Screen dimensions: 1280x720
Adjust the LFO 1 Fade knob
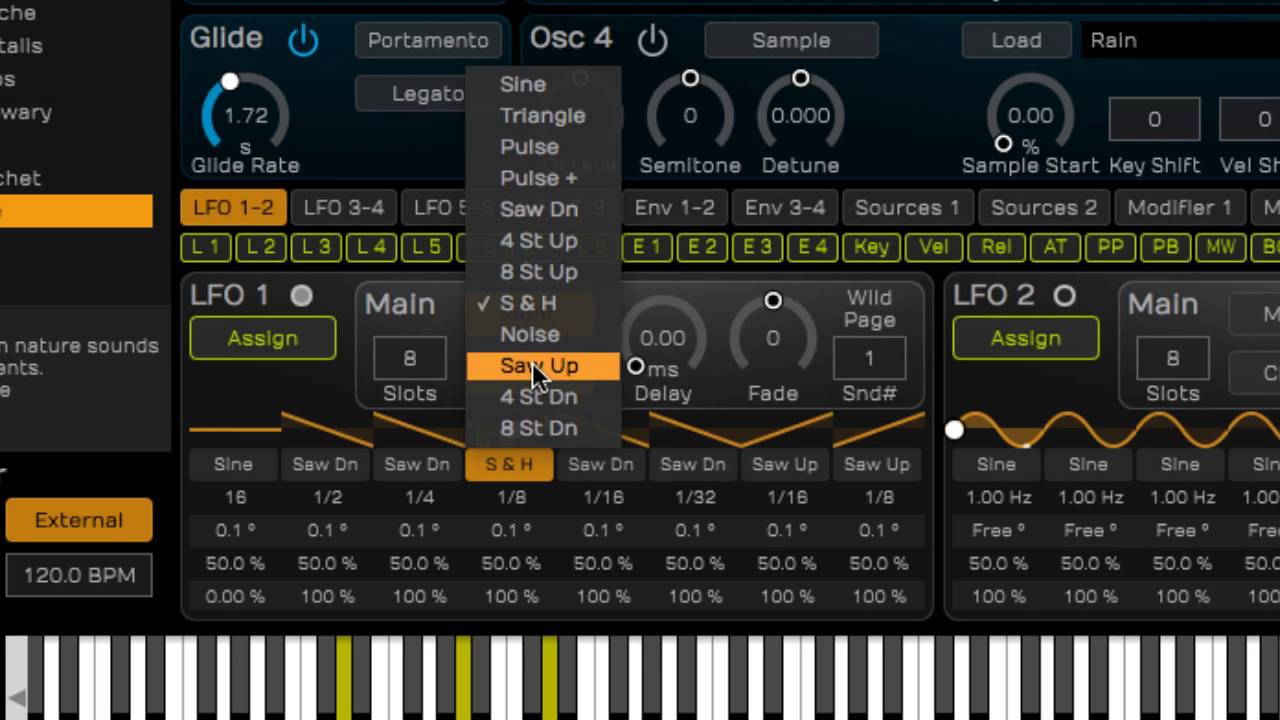(773, 338)
